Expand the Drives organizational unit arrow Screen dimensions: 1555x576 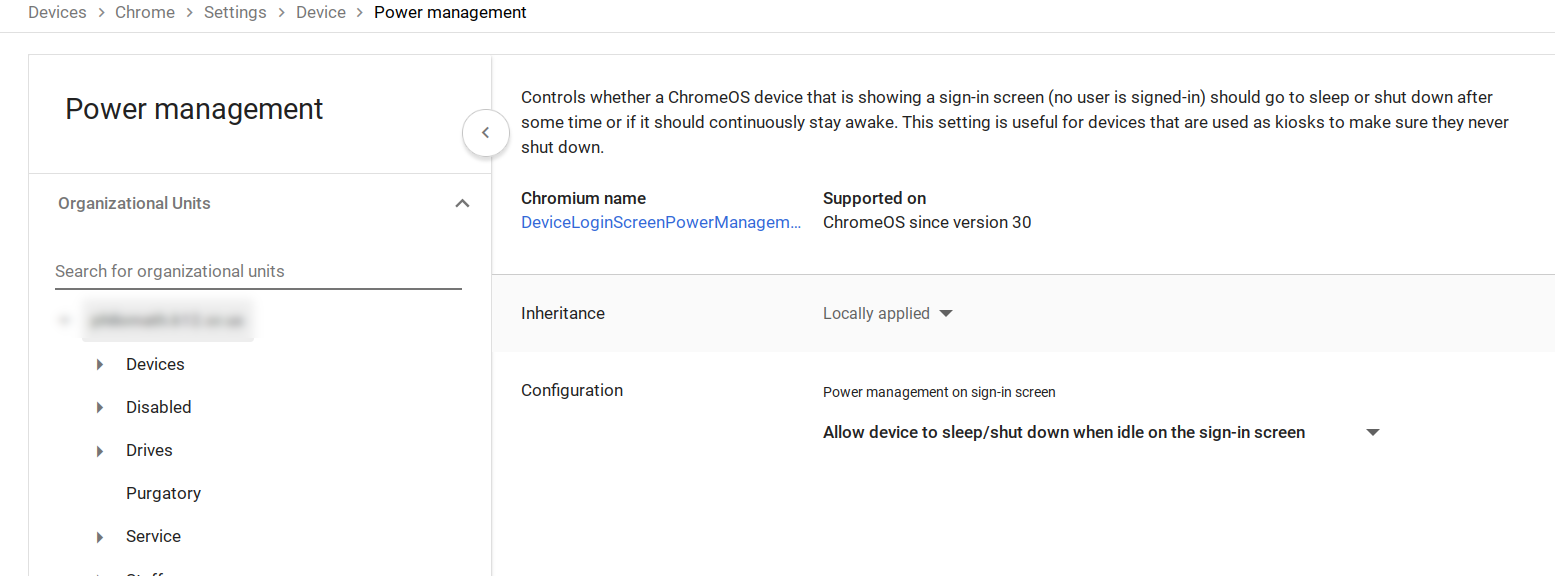pyautogui.click(x=100, y=451)
